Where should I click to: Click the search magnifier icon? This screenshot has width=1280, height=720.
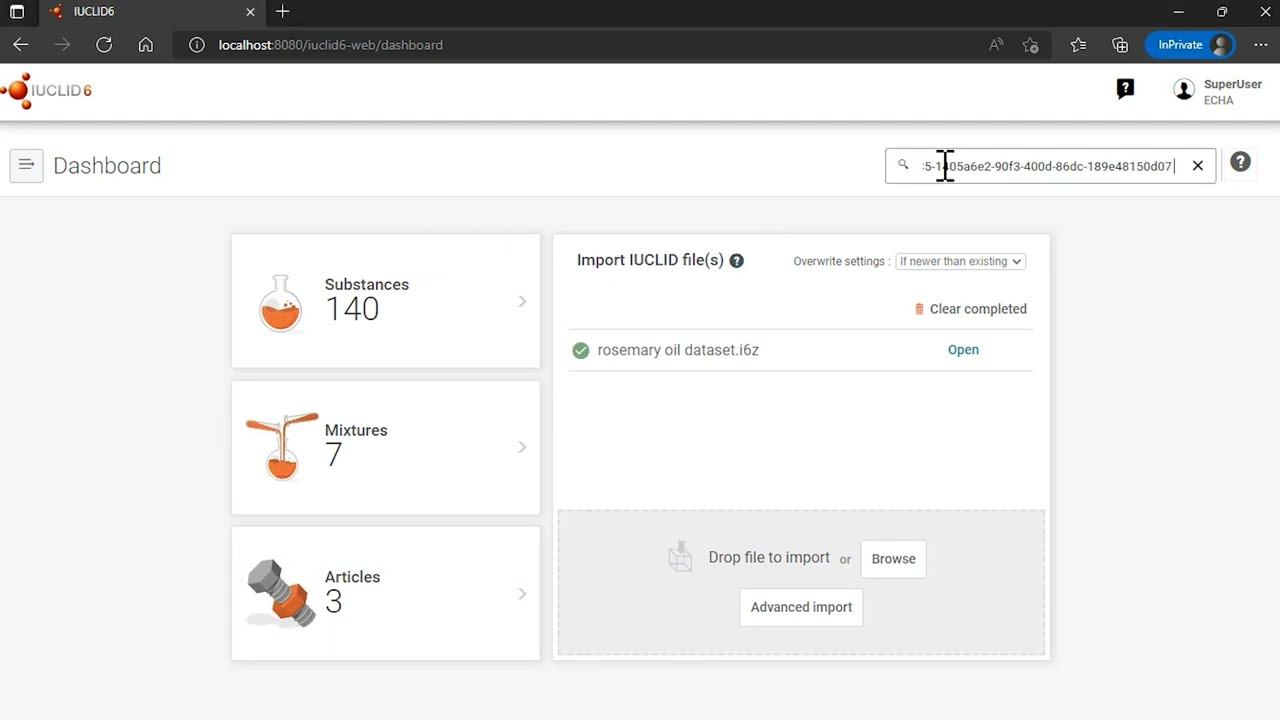pos(903,165)
